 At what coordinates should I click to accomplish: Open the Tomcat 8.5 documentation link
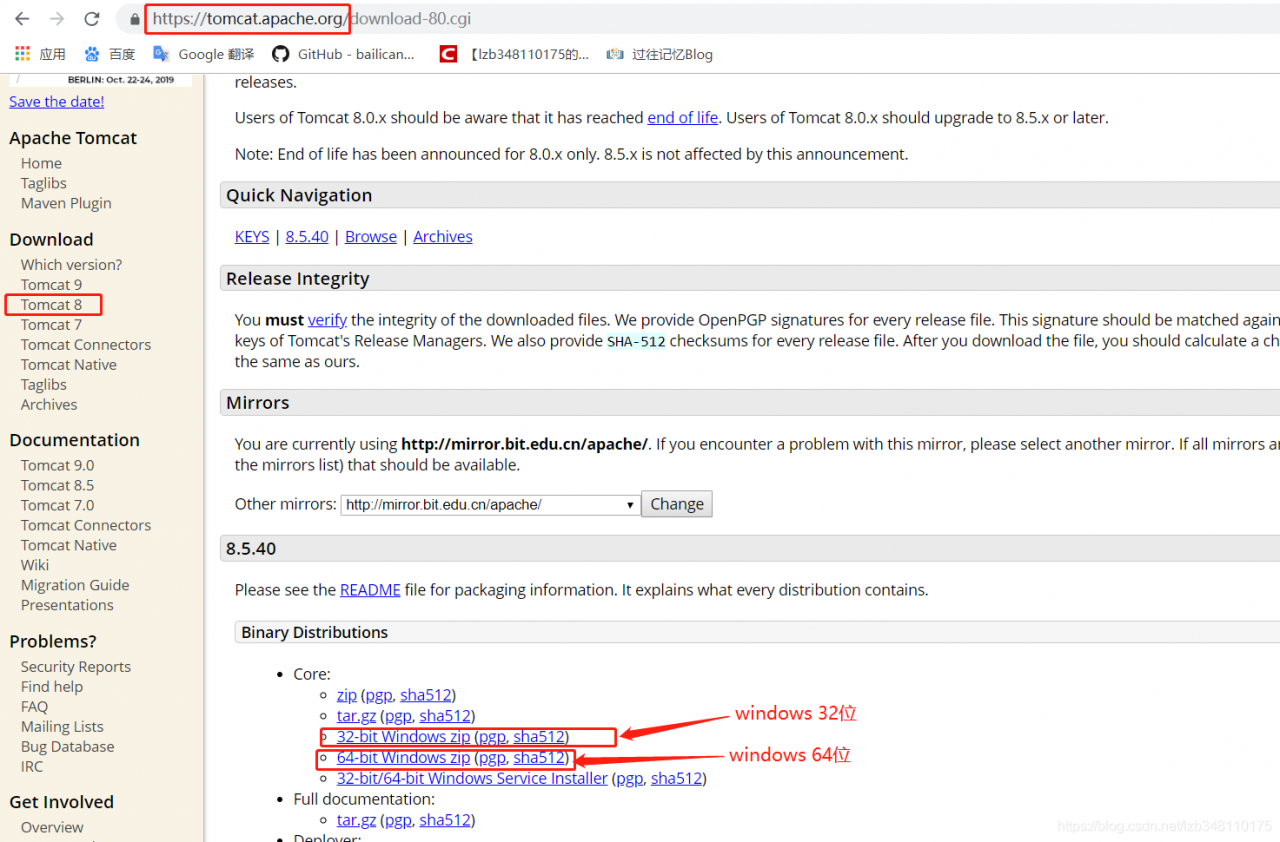[57, 485]
